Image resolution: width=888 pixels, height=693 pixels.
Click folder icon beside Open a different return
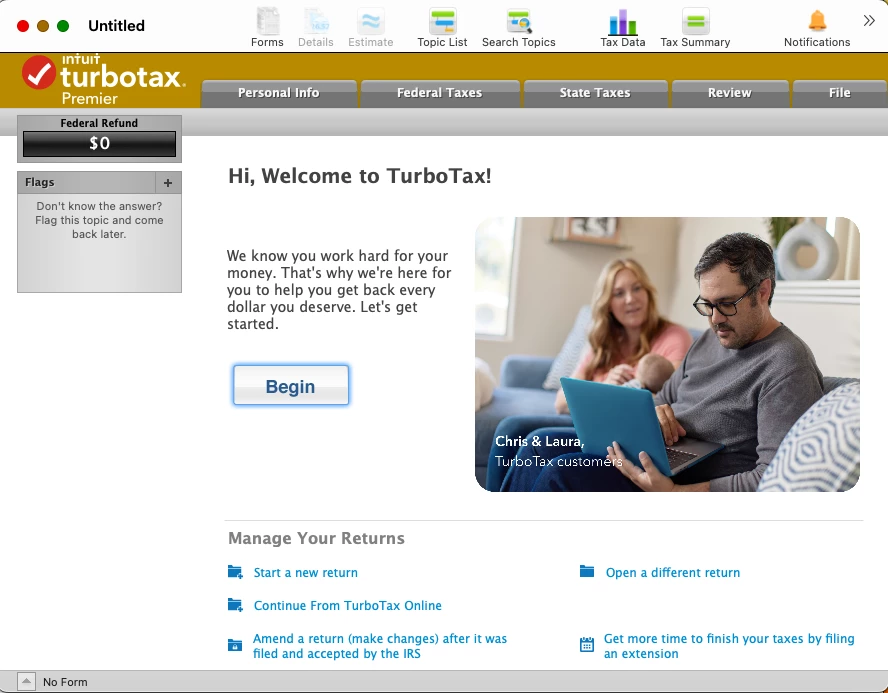pyautogui.click(x=587, y=571)
